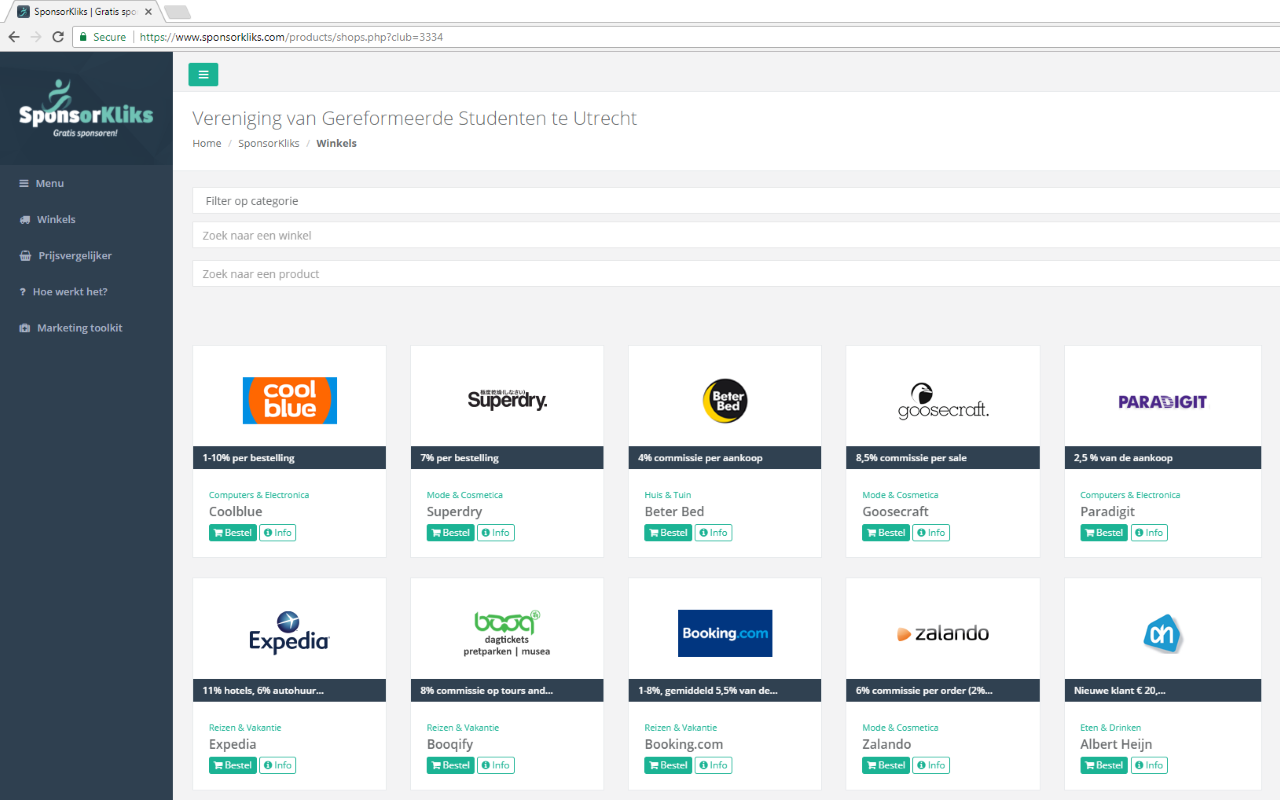Screen dimensions: 1280x800
Task: Click the Coolblue shop name
Action: click(236, 511)
